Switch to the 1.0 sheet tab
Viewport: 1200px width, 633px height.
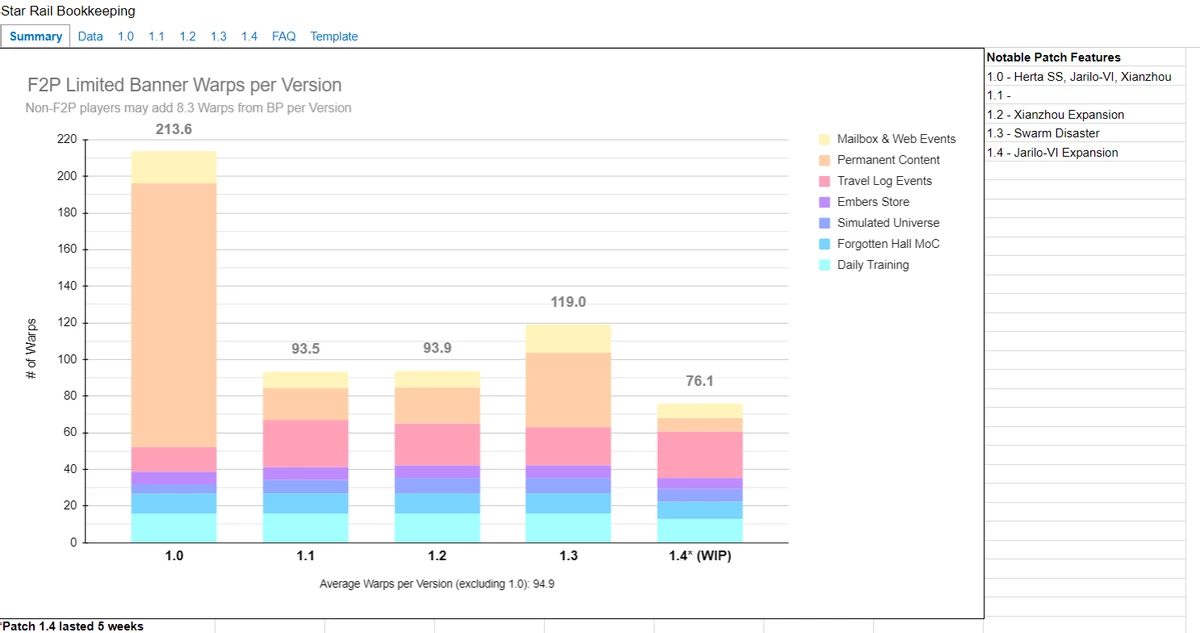[x=126, y=36]
